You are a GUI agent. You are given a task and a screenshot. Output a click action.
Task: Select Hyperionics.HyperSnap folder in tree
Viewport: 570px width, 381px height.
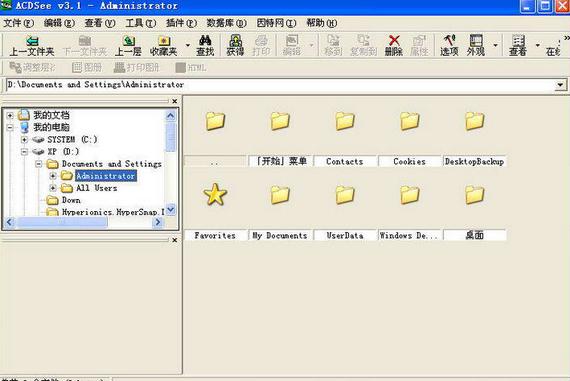[113, 212]
